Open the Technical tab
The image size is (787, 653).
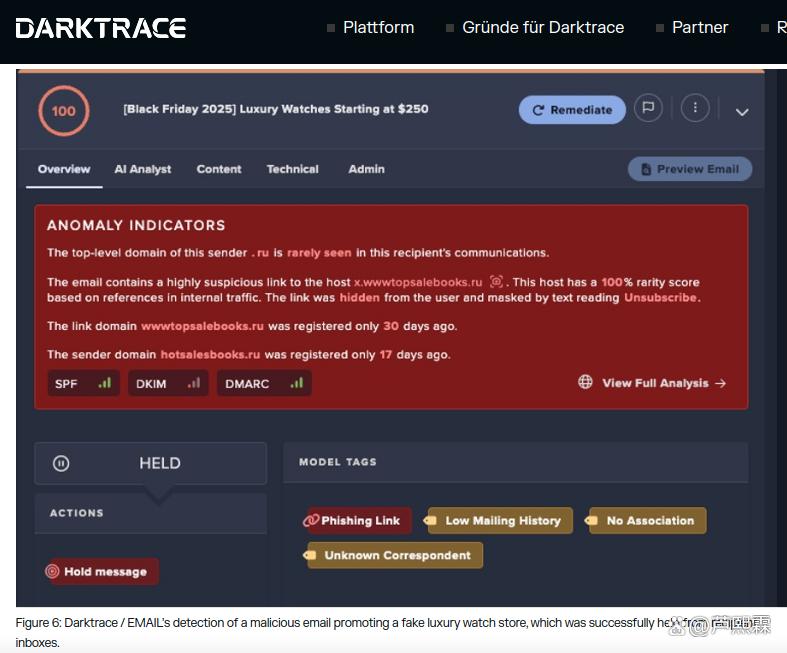293,169
